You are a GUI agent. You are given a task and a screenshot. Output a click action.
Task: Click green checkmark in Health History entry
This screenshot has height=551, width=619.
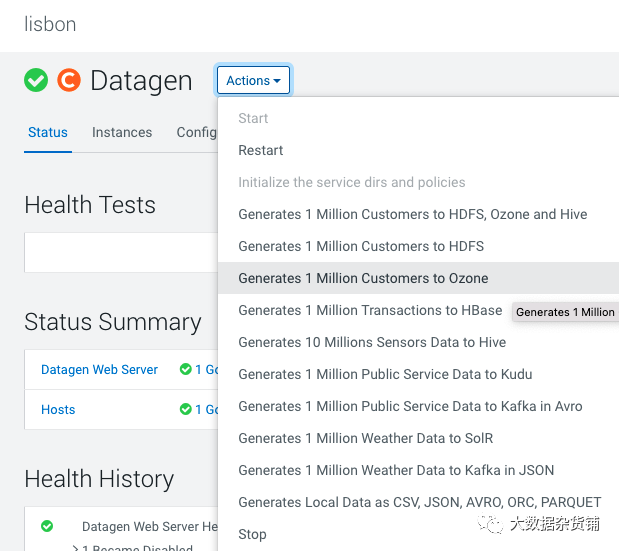pos(47,526)
